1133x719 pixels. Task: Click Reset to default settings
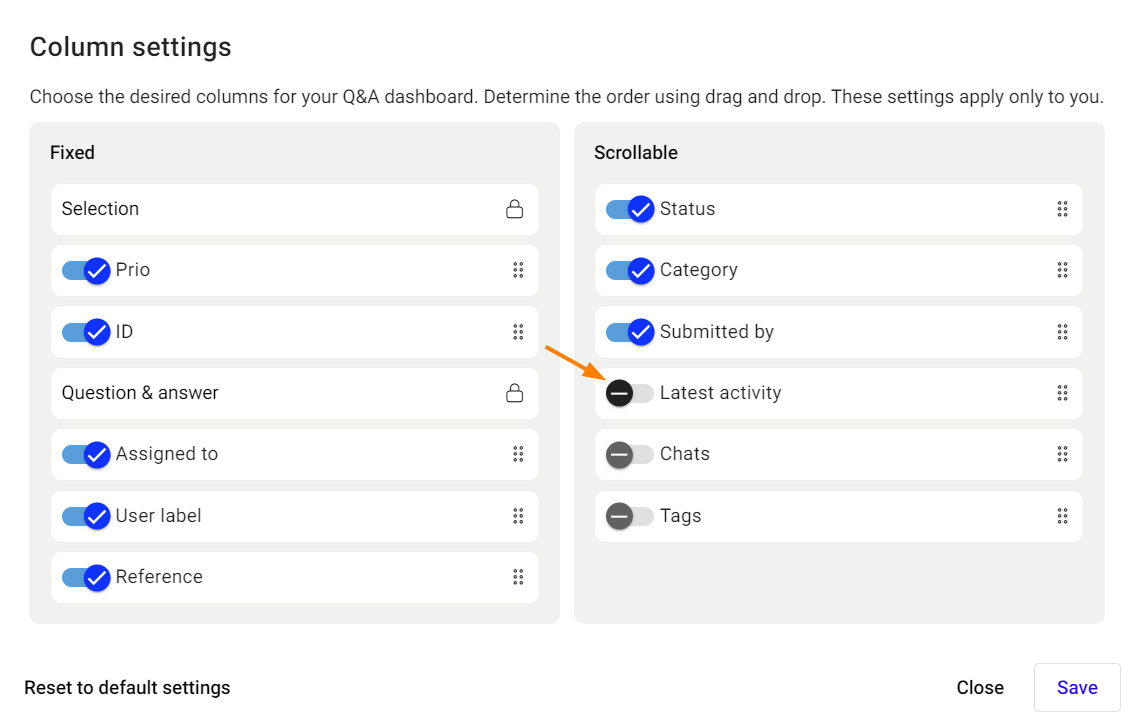[127, 687]
